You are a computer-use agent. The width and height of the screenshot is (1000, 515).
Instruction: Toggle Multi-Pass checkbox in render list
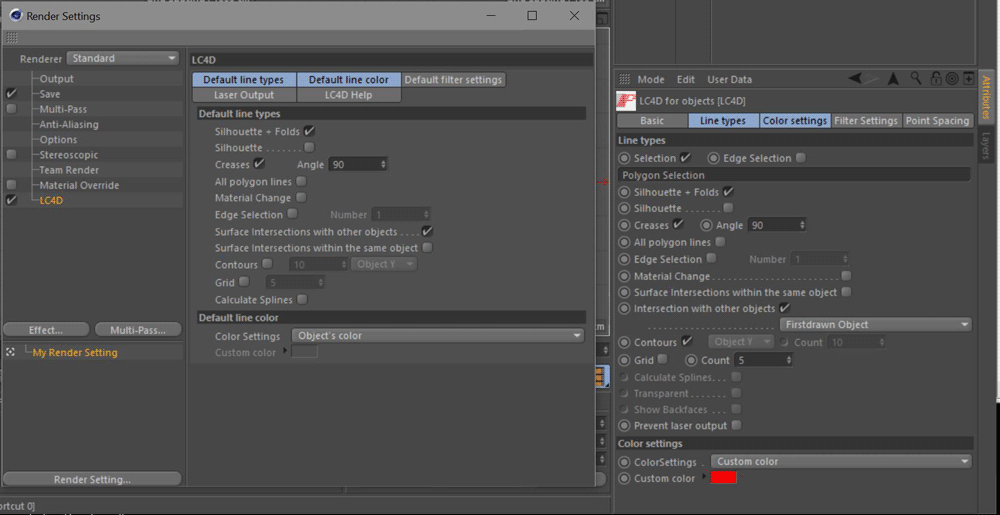[11, 109]
